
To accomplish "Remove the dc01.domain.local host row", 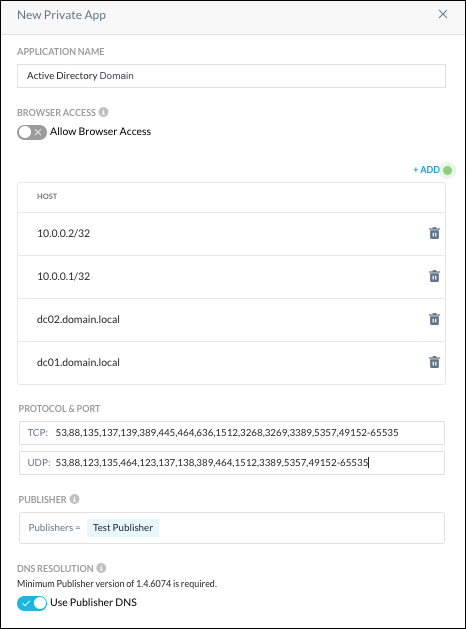I will (434, 362).
